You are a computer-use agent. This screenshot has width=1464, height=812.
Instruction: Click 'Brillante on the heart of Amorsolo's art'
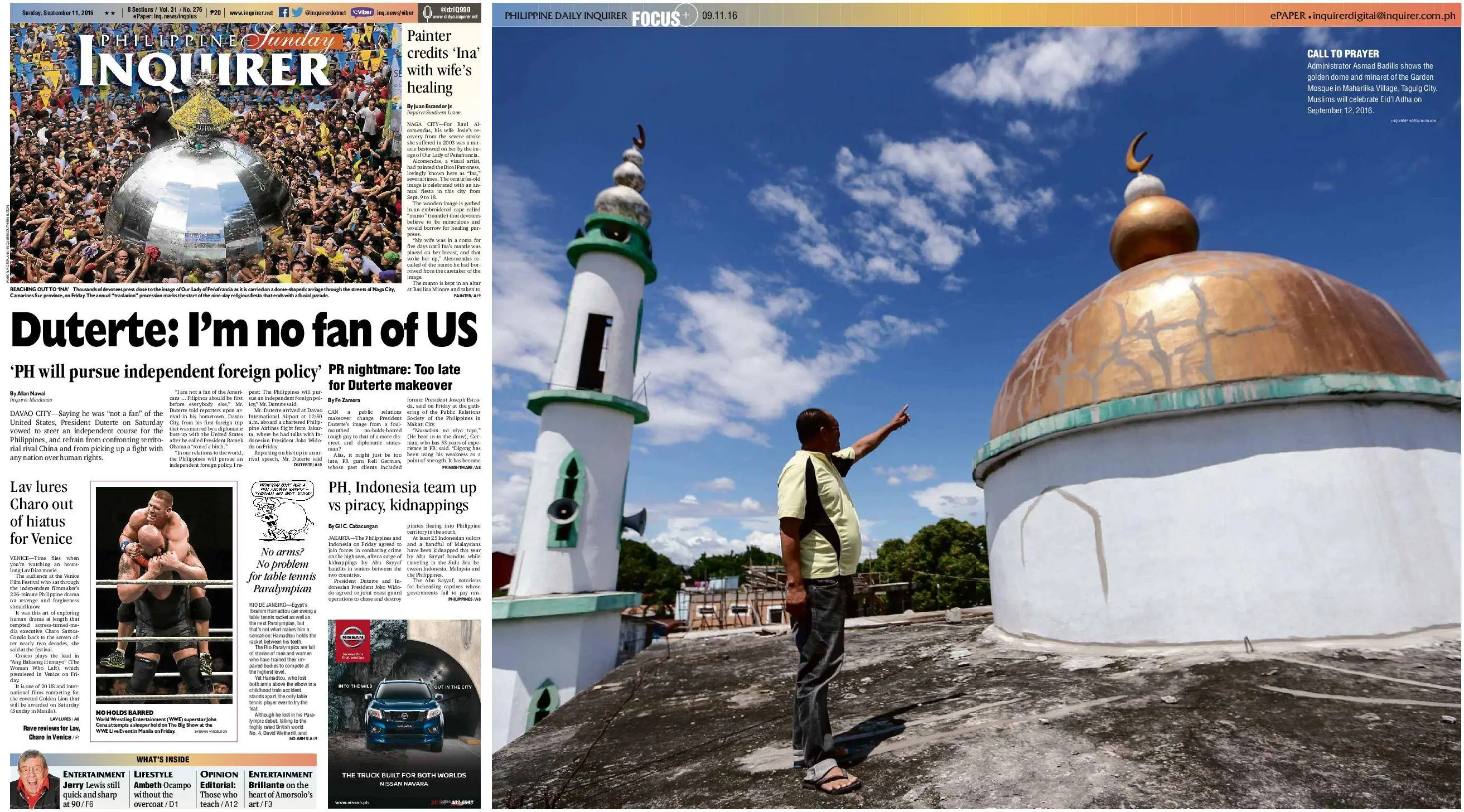coord(281,789)
